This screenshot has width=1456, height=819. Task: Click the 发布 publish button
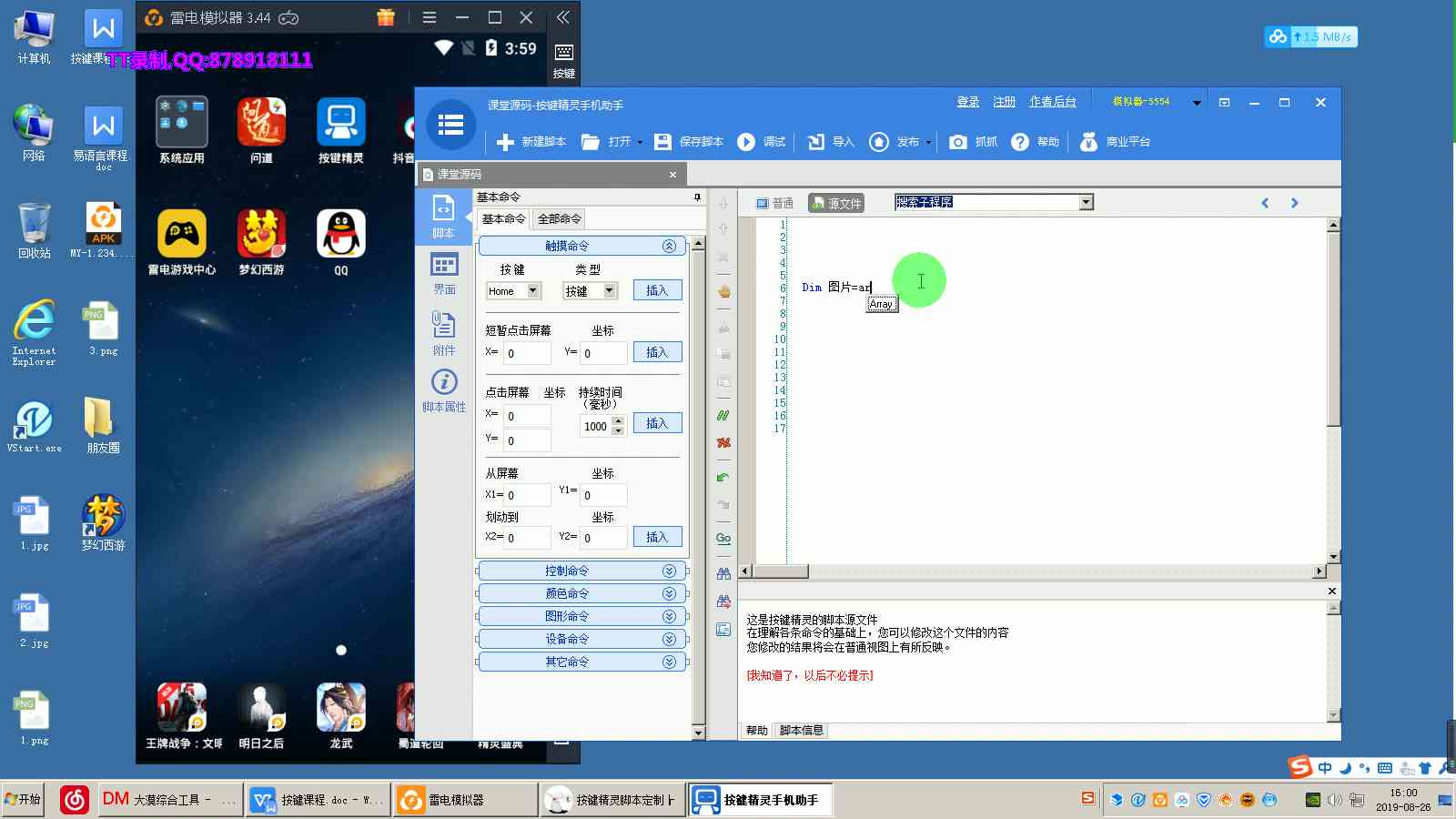895,142
